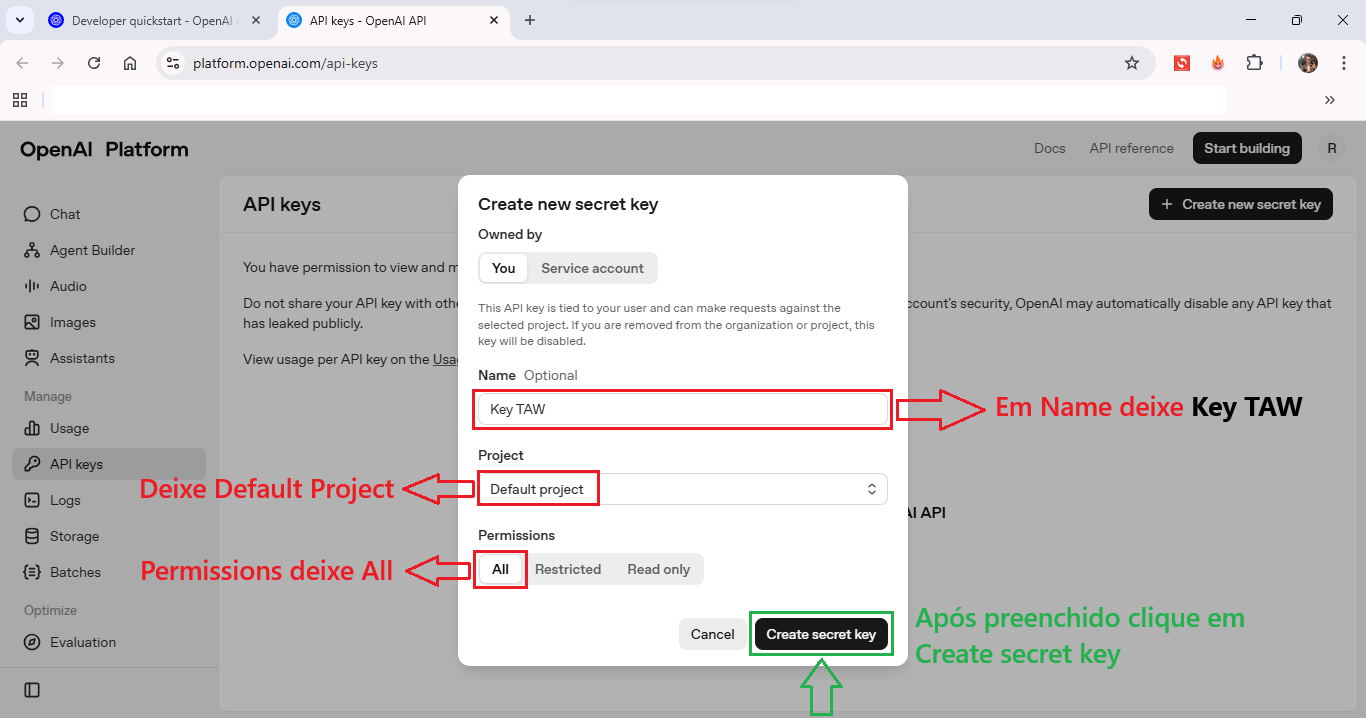
Task: Click the Assistants robot icon
Action: (32, 358)
